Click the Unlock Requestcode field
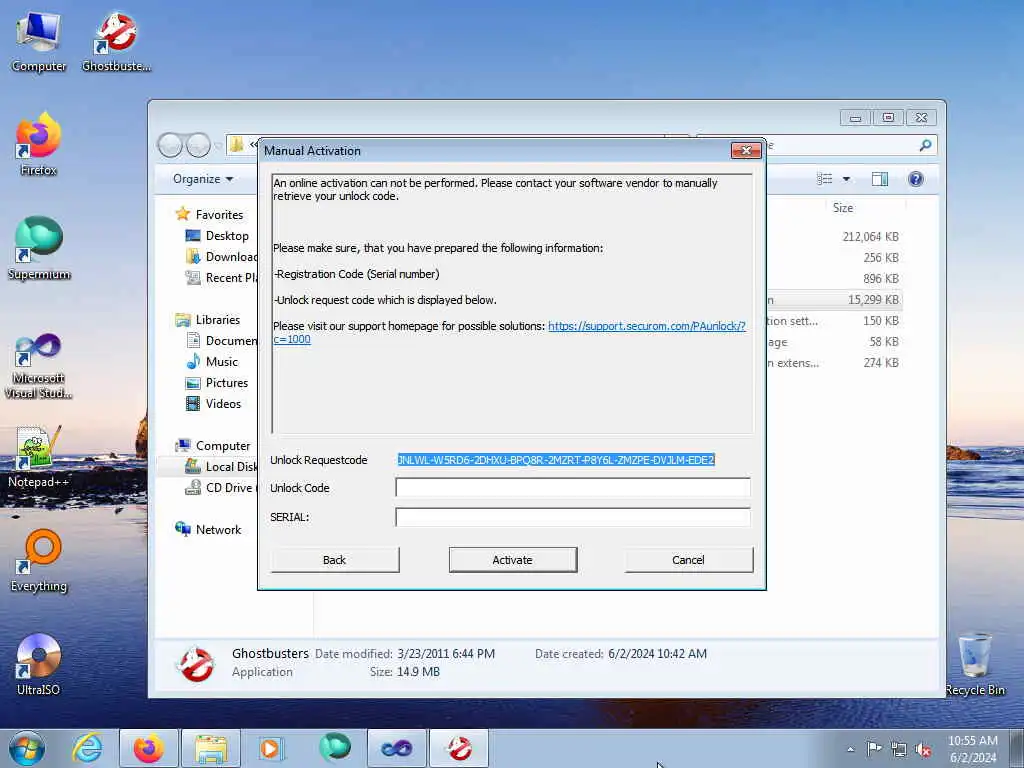This screenshot has height=768, width=1024. coord(556,460)
